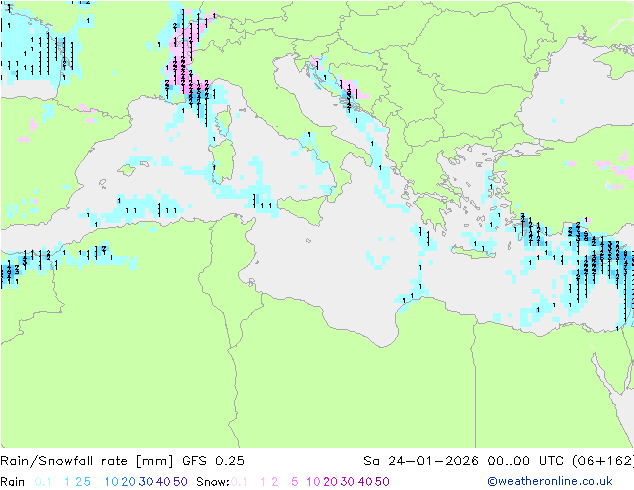Click the rain legend value 0.1
The width and height of the screenshot is (634, 490).
click(43, 482)
